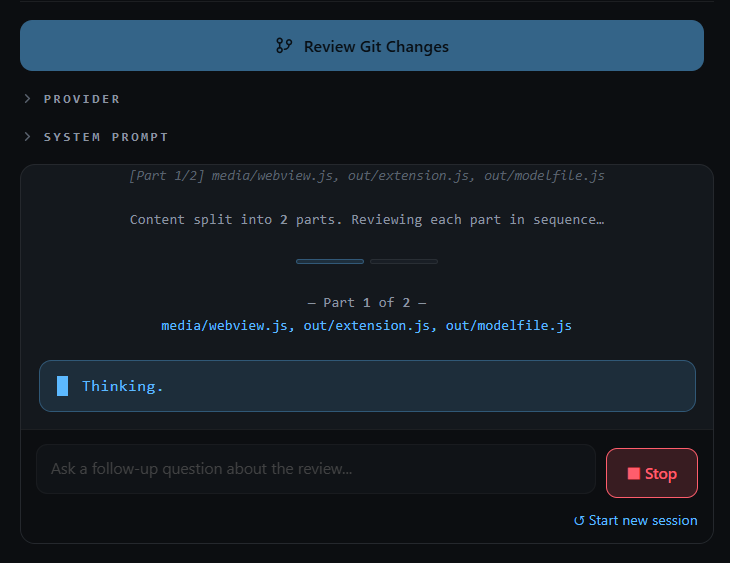Click the Thinking status box

(367, 386)
